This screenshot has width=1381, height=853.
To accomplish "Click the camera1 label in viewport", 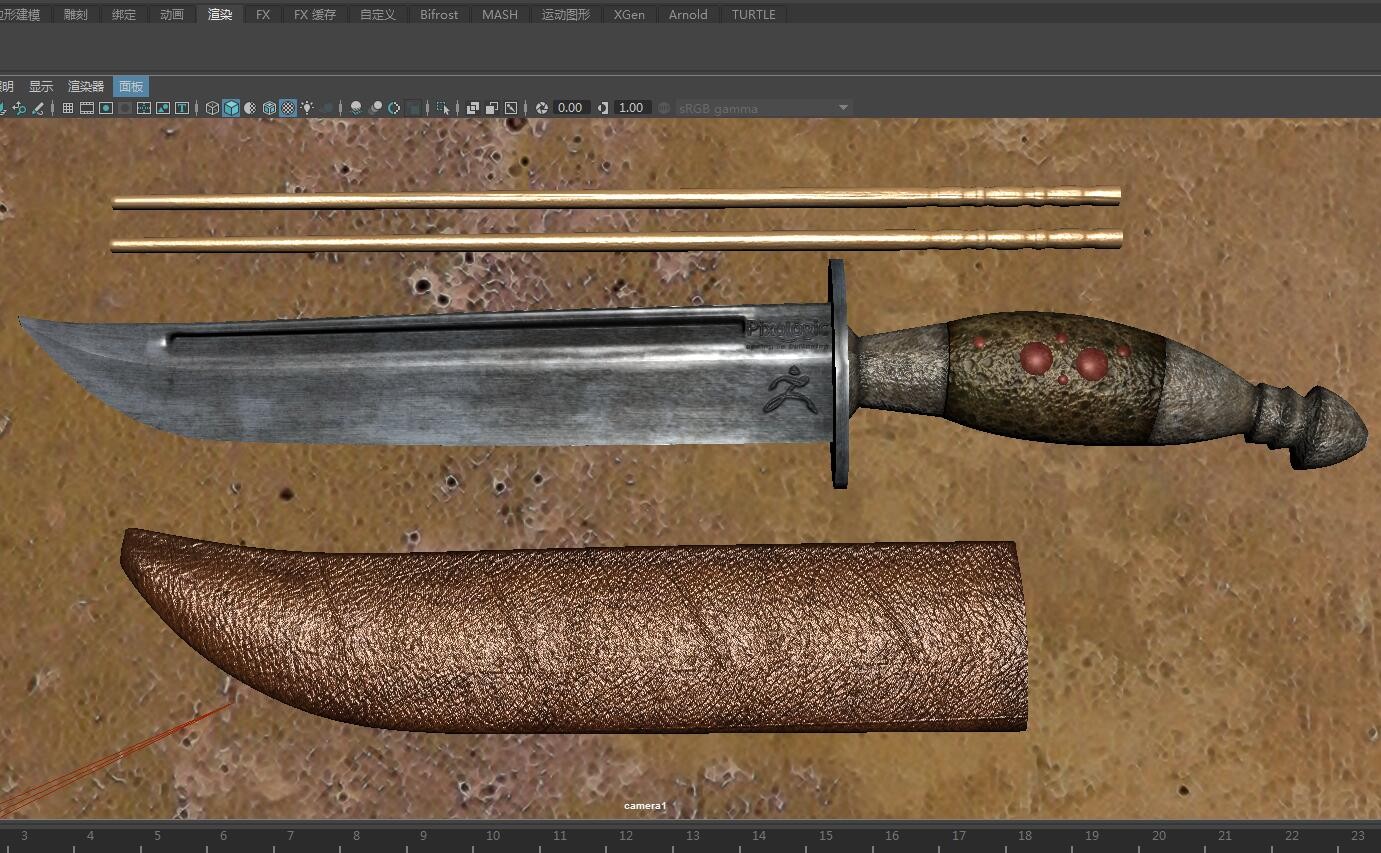I will (645, 806).
